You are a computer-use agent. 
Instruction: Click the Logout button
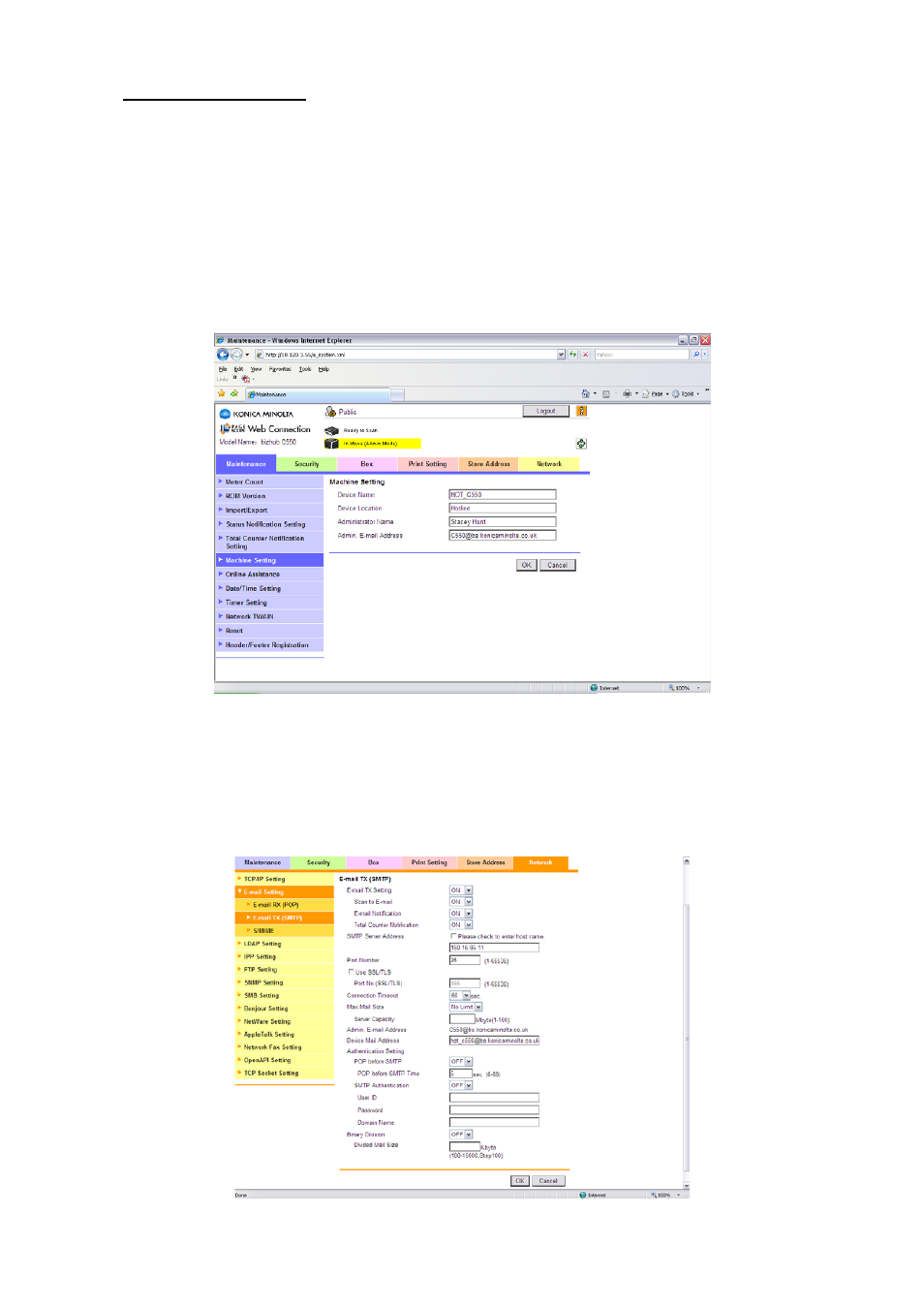546,411
